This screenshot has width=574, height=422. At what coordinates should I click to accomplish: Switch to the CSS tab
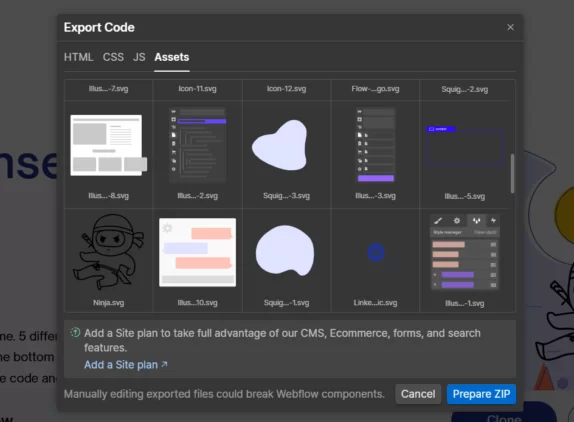pyautogui.click(x=113, y=57)
